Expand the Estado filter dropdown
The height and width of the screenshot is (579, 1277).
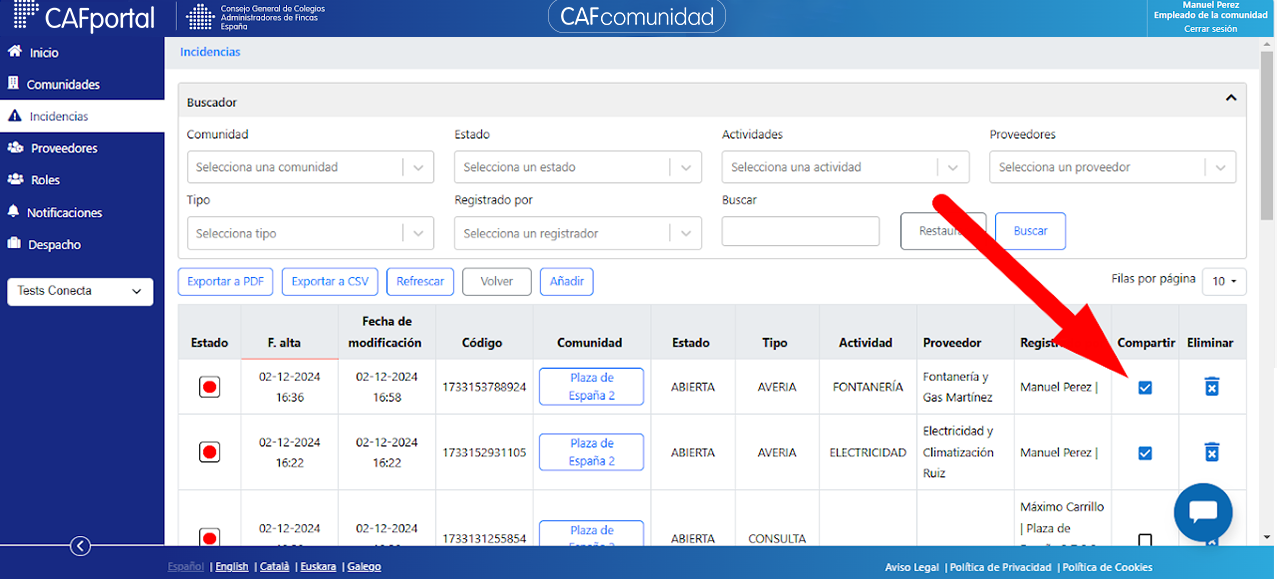point(578,167)
